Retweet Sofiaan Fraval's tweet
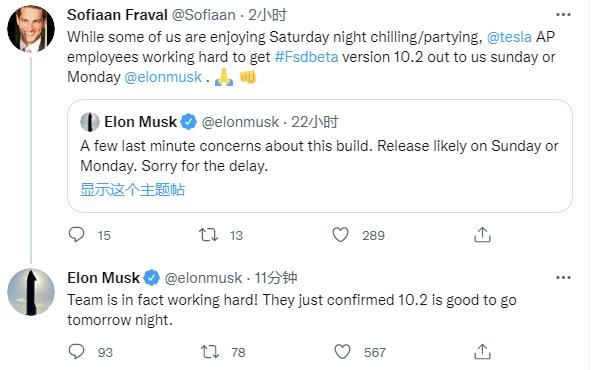Image resolution: width=593 pixels, height=370 pixels. pyautogui.click(x=209, y=235)
